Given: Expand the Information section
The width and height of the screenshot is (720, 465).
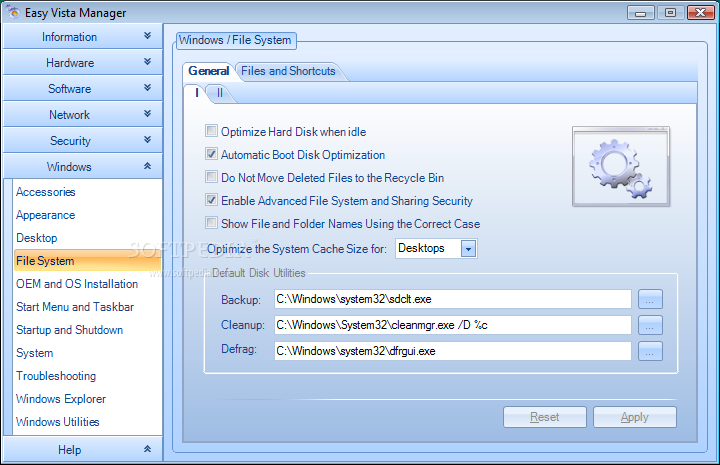Looking at the screenshot, I should 83,37.
